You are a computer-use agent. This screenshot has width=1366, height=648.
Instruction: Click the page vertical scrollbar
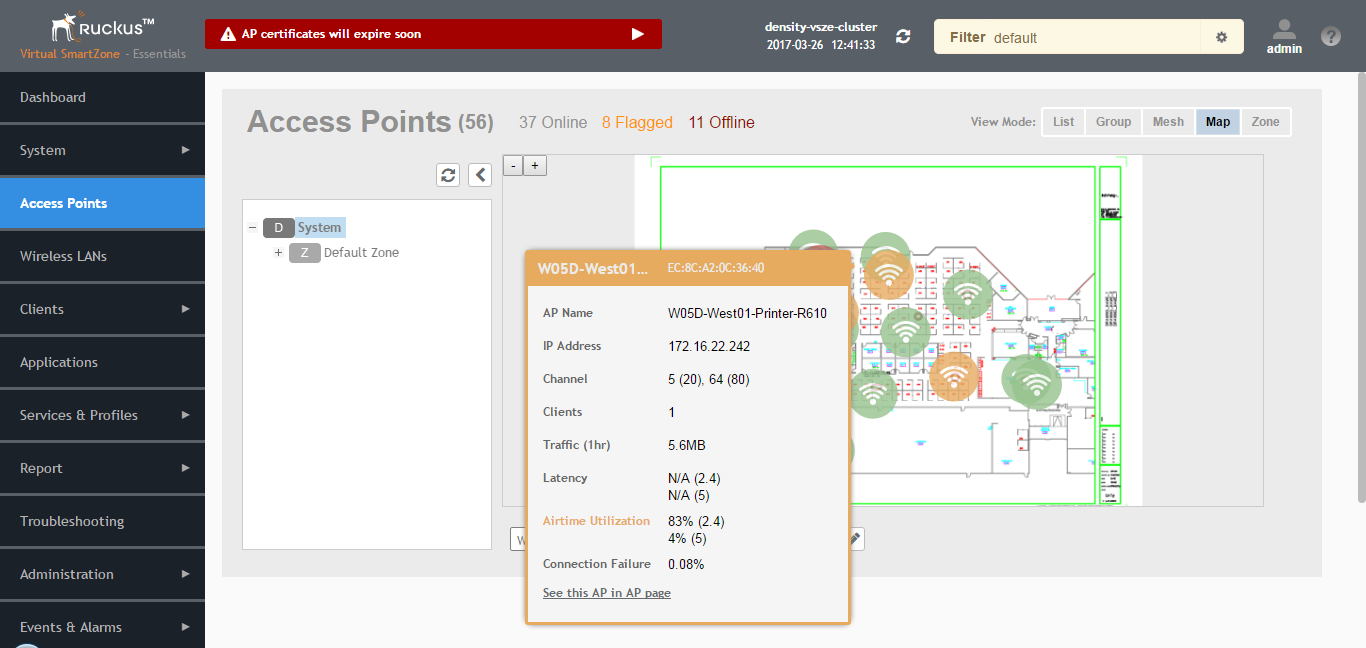point(1361,287)
